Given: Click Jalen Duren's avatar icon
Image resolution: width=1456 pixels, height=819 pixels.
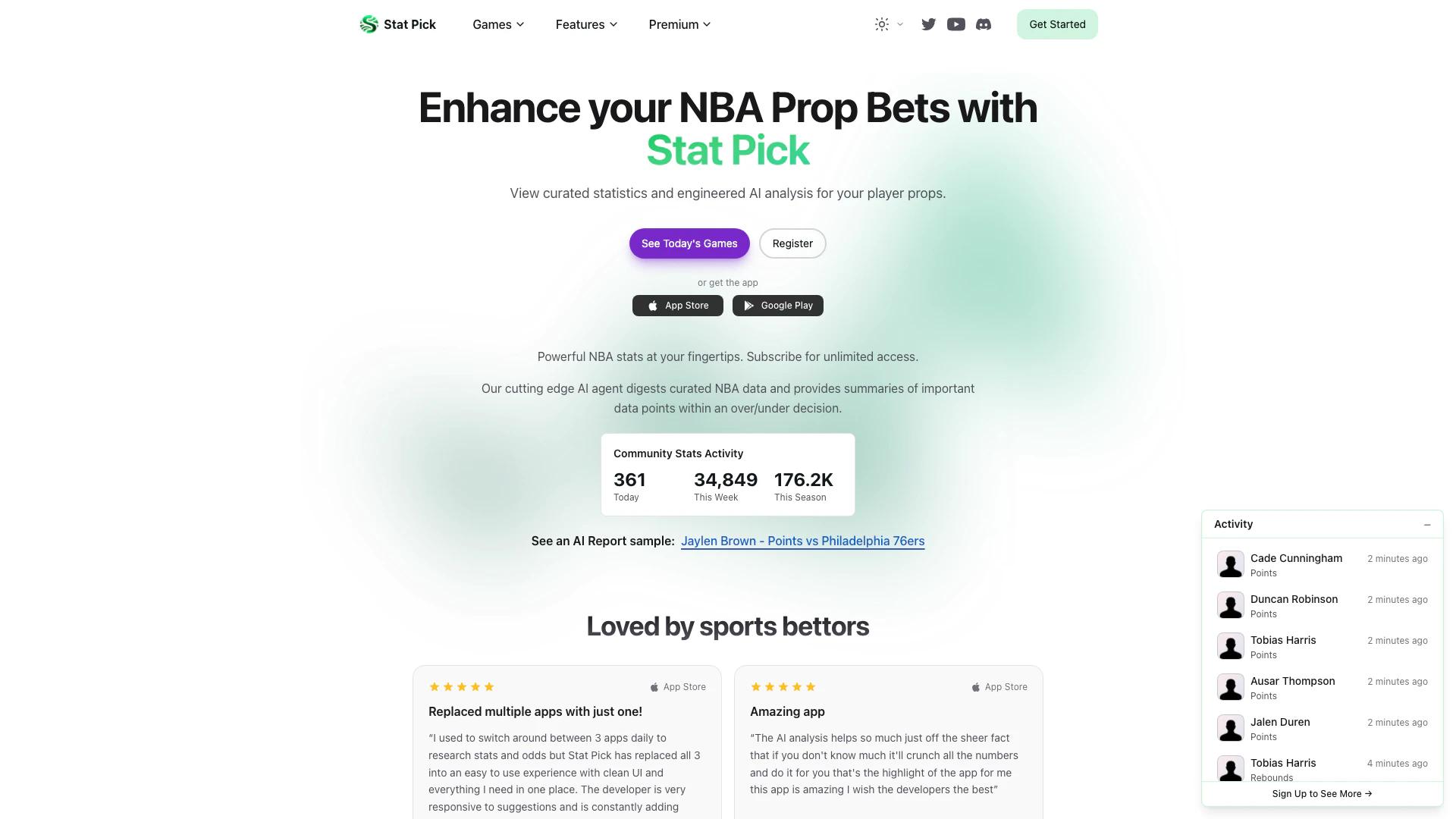Looking at the screenshot, I should click(1230, 729).
